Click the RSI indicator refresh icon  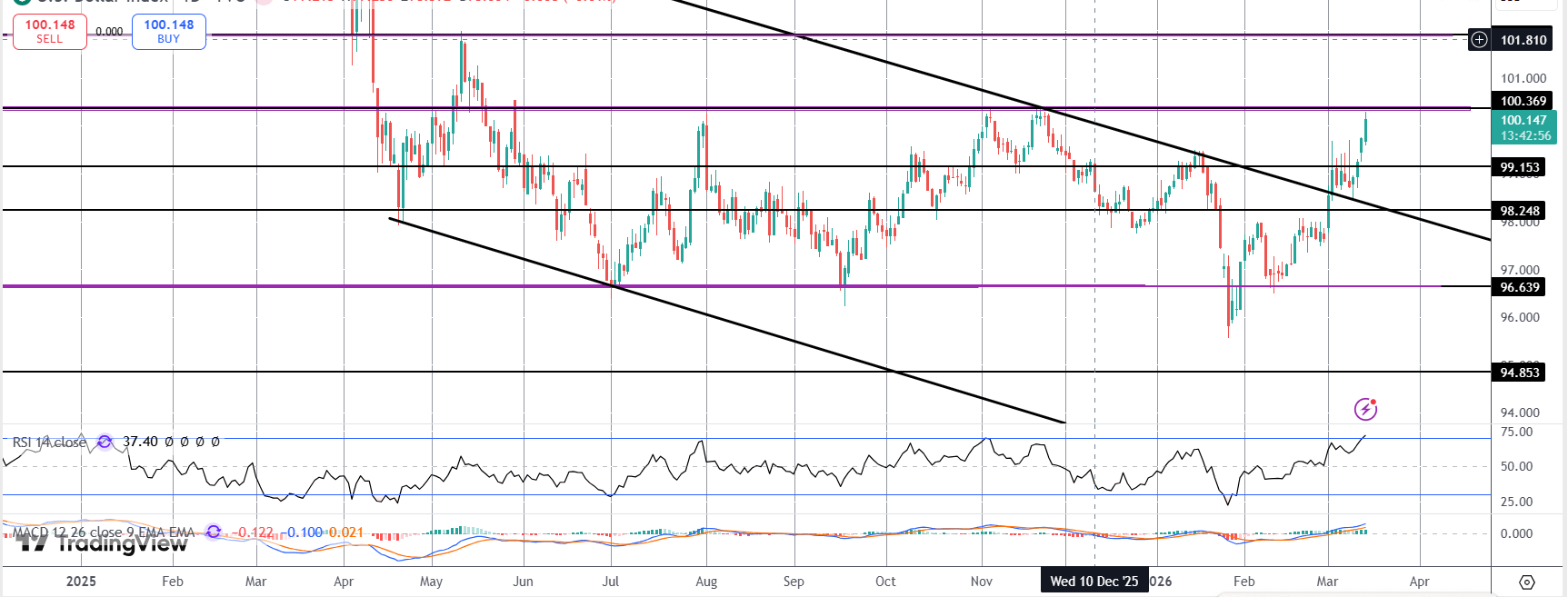coord(105,442)
